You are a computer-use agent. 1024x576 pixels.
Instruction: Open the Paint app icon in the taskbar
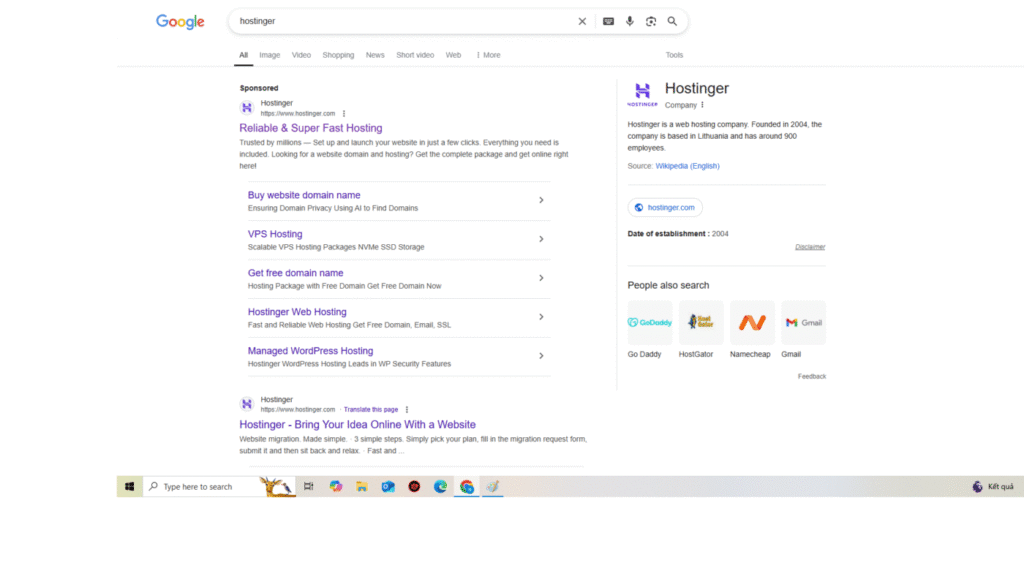coord(492,487)
